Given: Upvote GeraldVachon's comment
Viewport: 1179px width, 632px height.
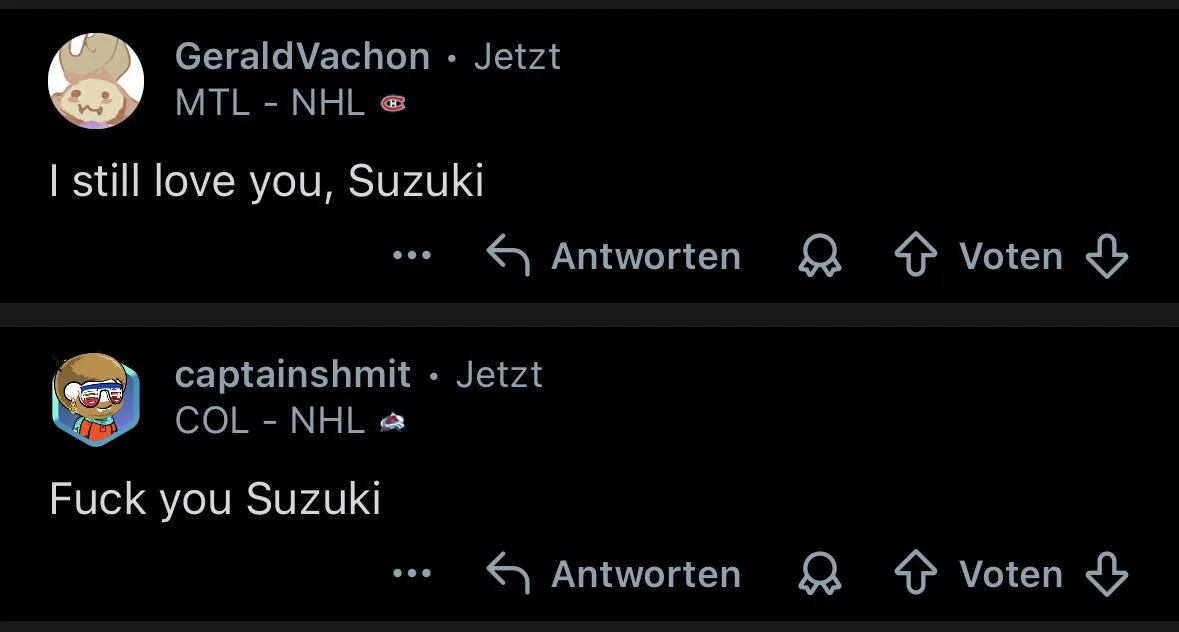Looking at the screenshot, I should pyautogui.click(x=914, y=257).
